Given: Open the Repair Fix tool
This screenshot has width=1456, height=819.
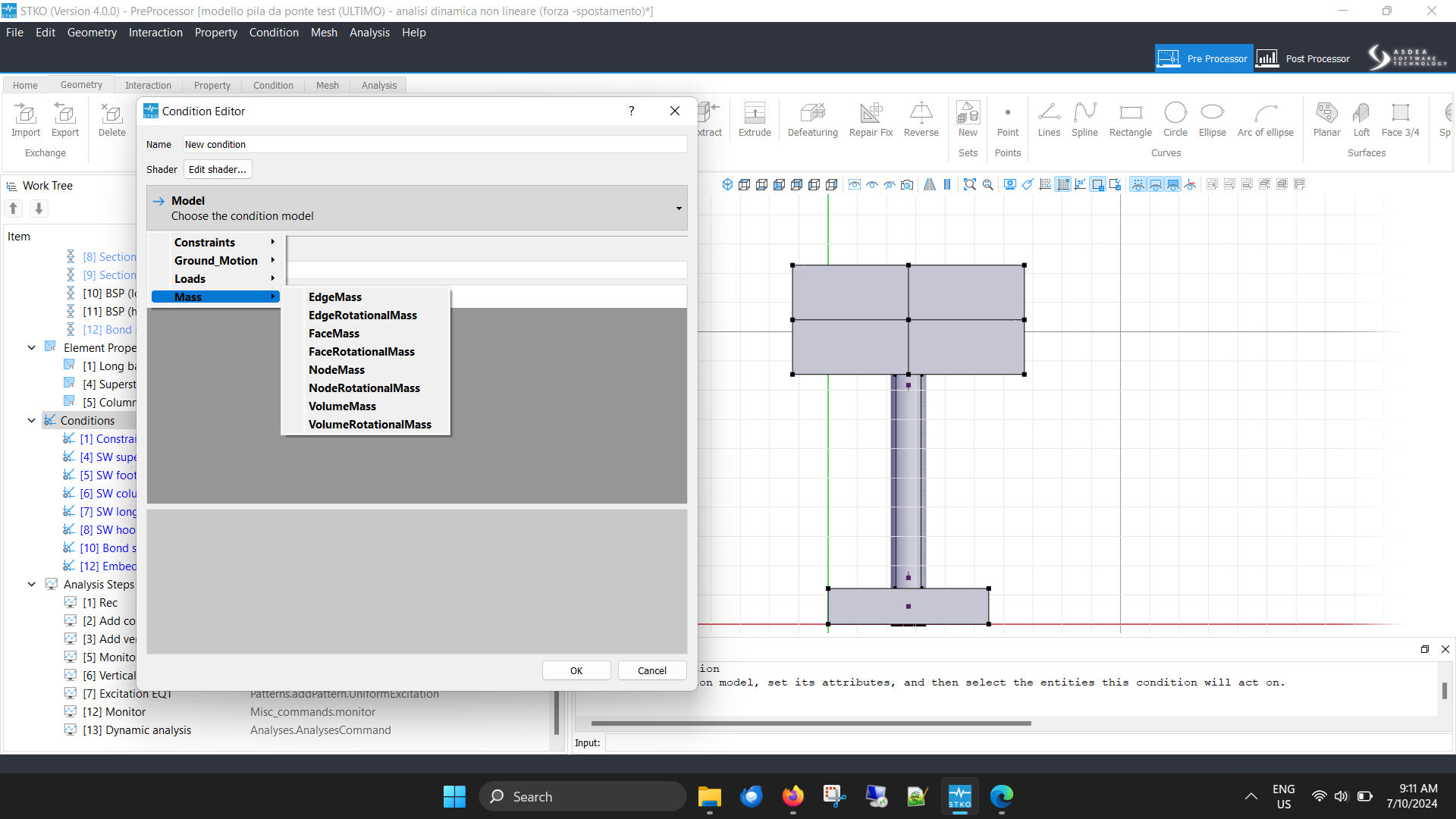Looking at the screenshot, I should (x=871, y=120).
